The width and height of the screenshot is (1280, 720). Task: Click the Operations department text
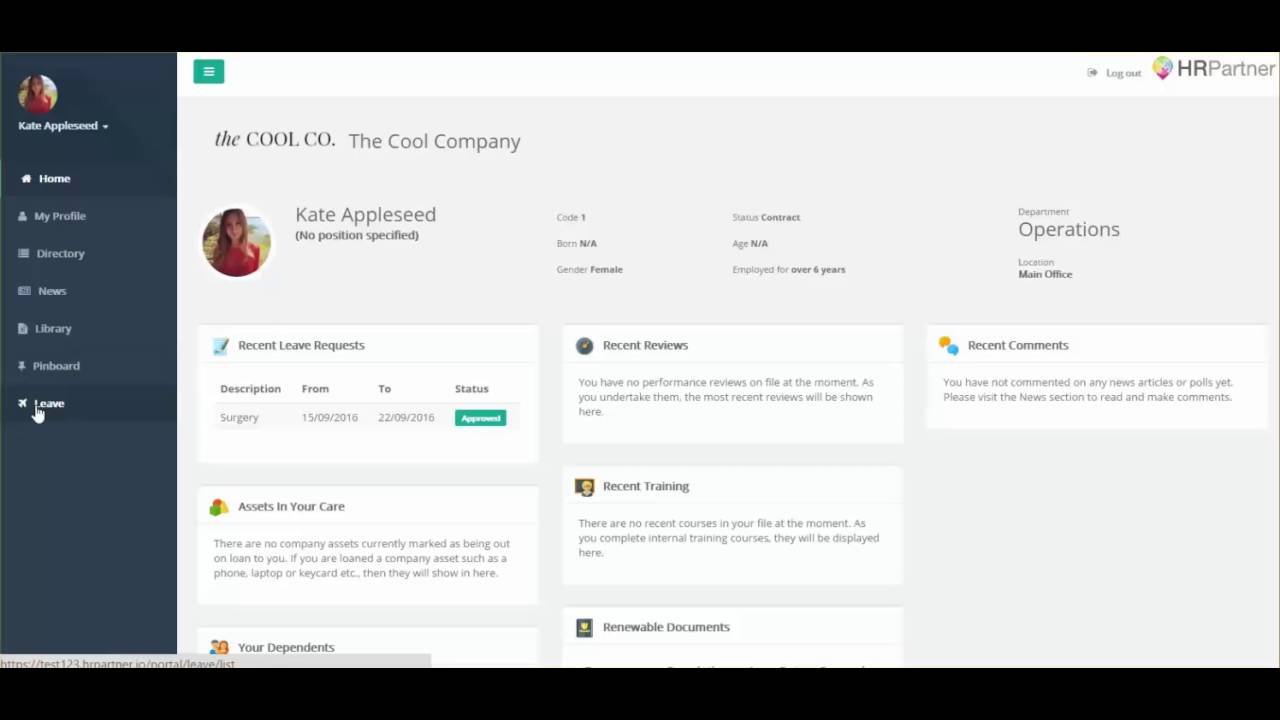(1069, 229)
